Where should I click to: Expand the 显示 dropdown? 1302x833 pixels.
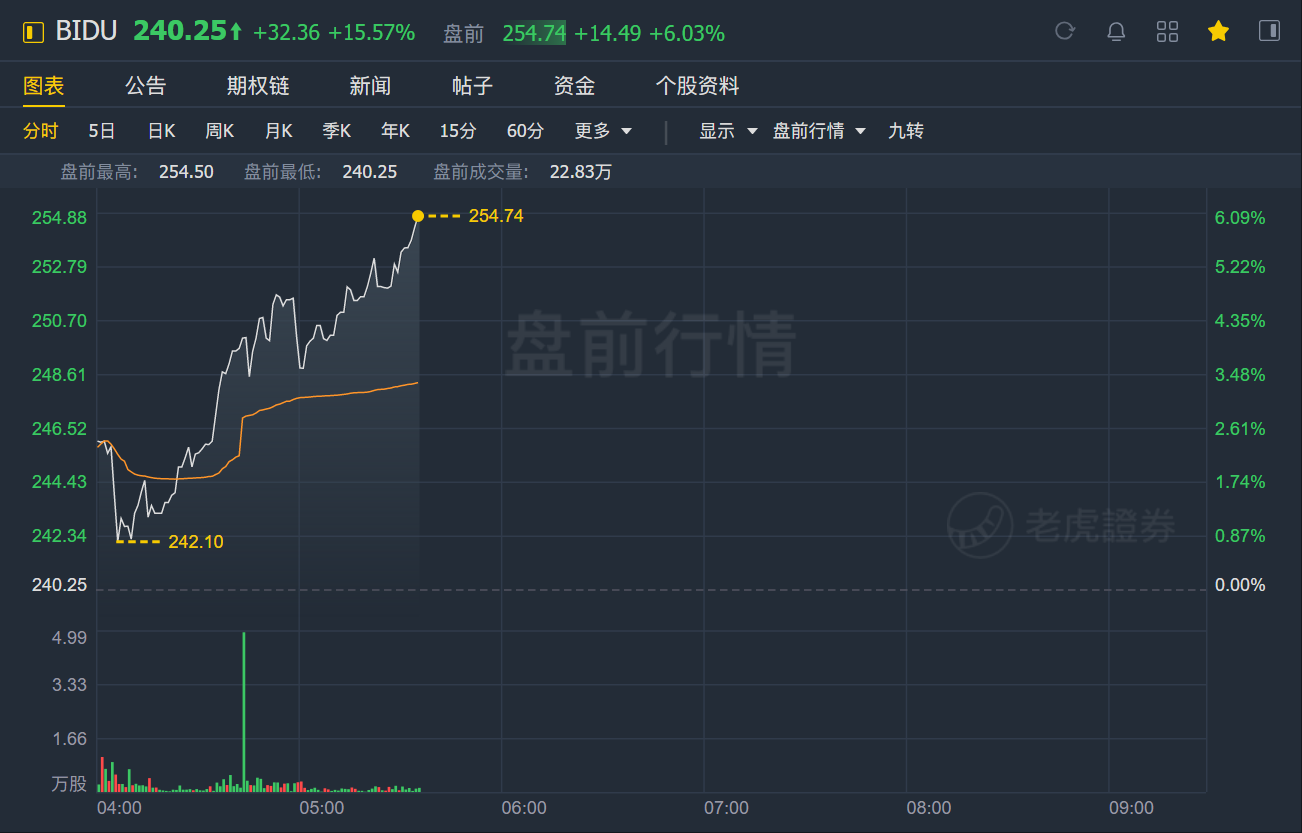coord(728,131)
